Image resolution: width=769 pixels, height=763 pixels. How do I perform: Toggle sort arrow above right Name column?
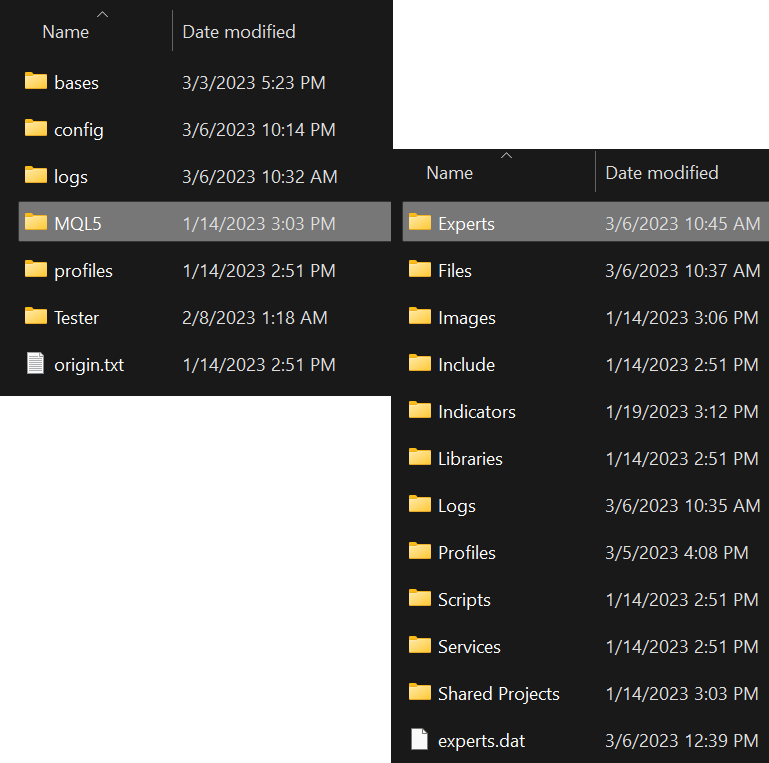pyautogui.click(x=507, y=155)
